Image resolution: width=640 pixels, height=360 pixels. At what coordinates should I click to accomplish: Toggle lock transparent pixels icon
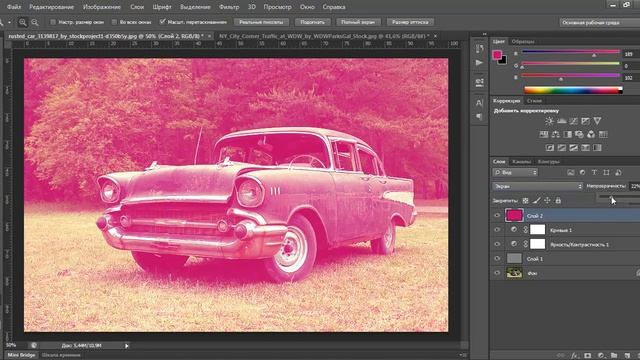click(x=525, y=200)
